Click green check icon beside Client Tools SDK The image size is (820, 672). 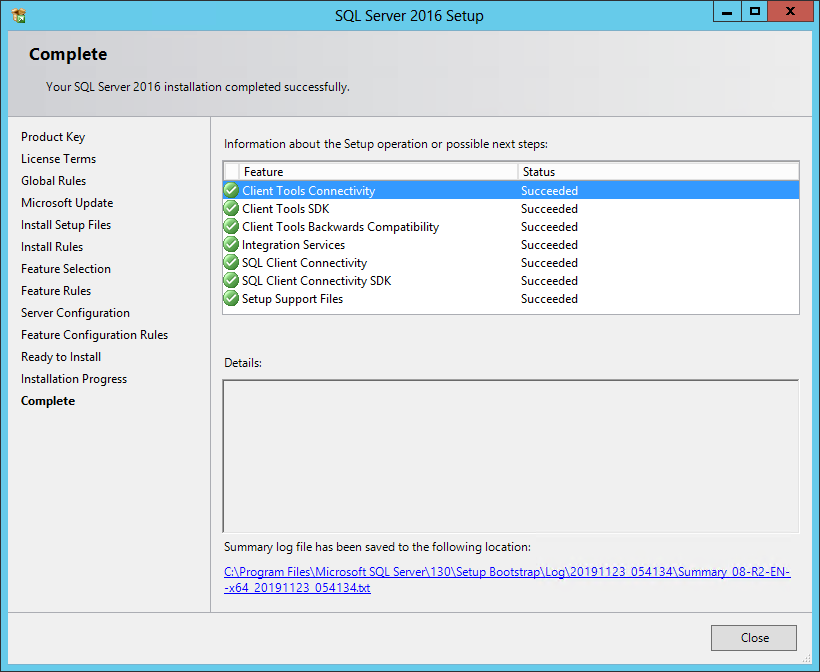pos(231,209)
